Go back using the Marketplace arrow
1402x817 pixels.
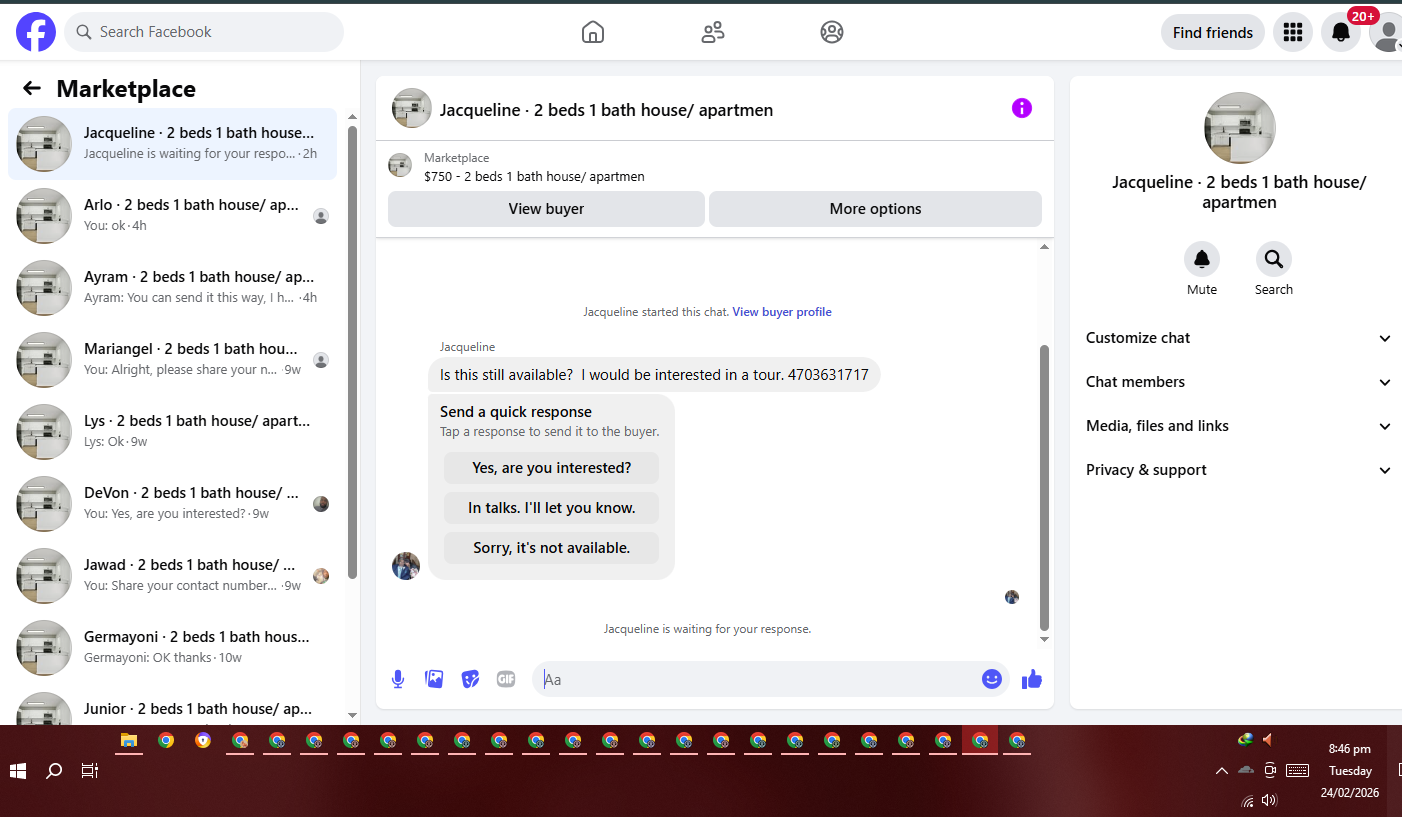(x=32, y=88)
